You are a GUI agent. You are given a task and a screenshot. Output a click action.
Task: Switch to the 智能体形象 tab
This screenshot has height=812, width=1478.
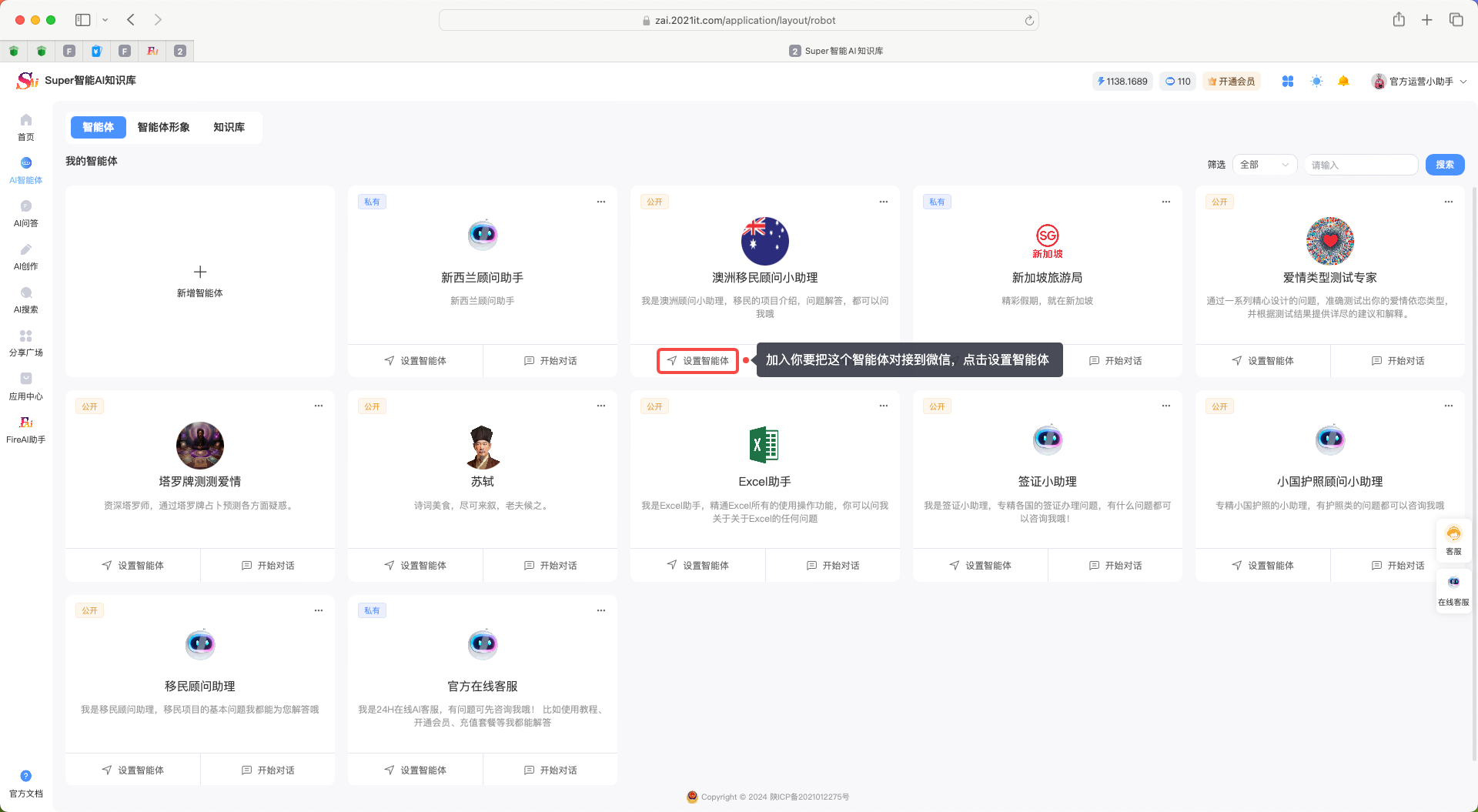(x=163, y=127)
